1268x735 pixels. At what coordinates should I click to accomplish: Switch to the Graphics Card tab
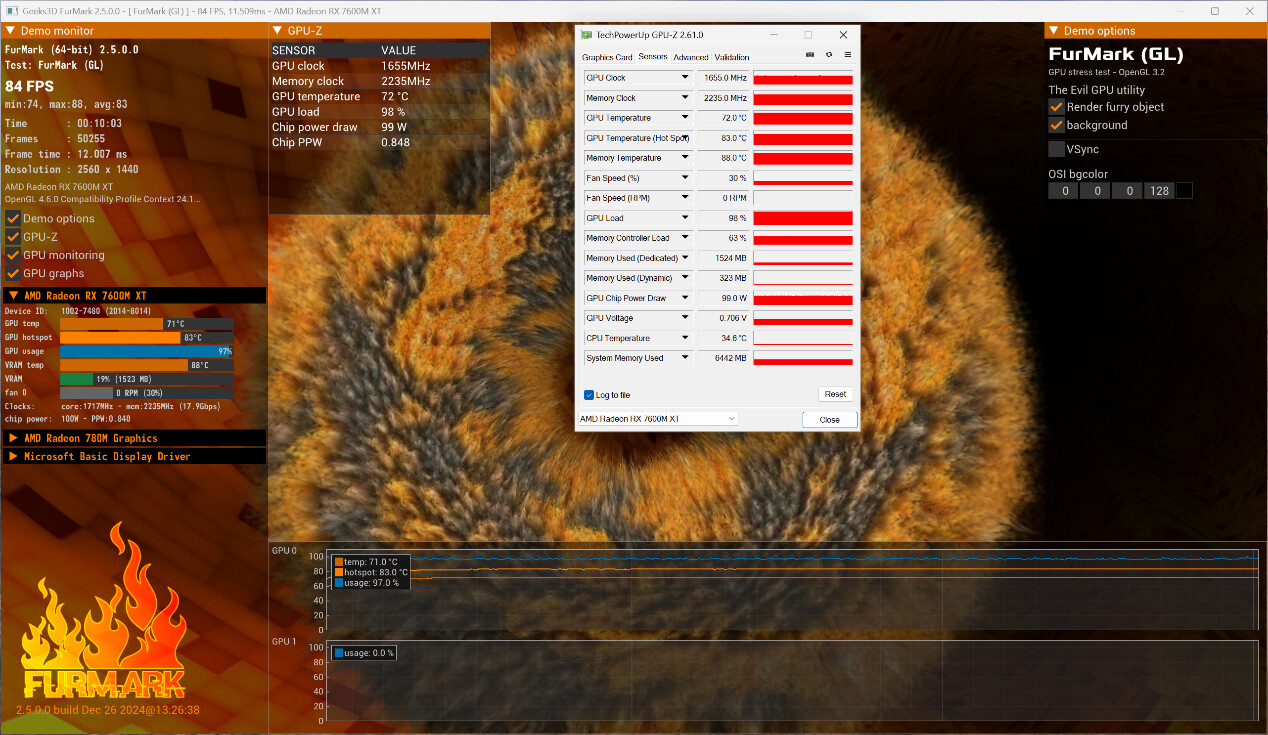tap(607, 57)
